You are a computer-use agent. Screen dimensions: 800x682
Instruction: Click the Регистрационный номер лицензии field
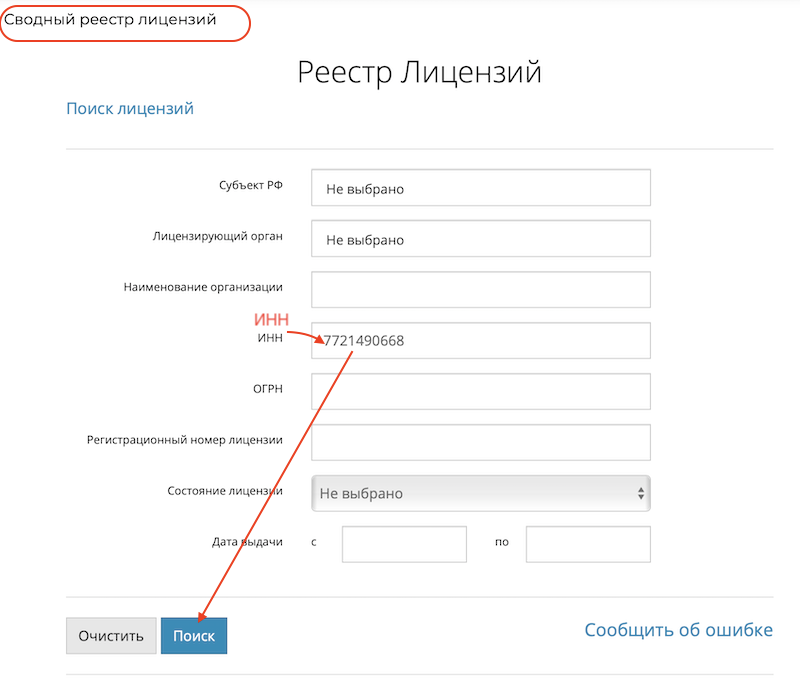pyautogui.click(x=480, y=442)
